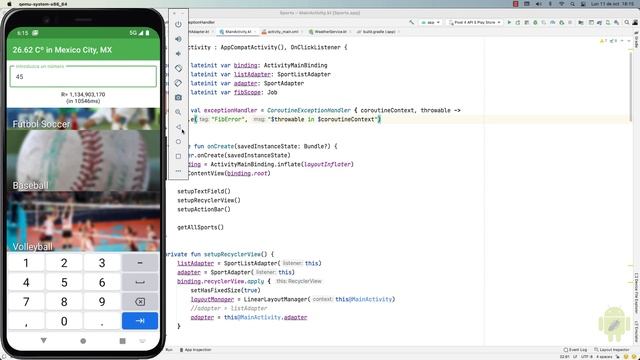
Task: Click the getAllSports() call in code
Action: click(x=200, y=227)
